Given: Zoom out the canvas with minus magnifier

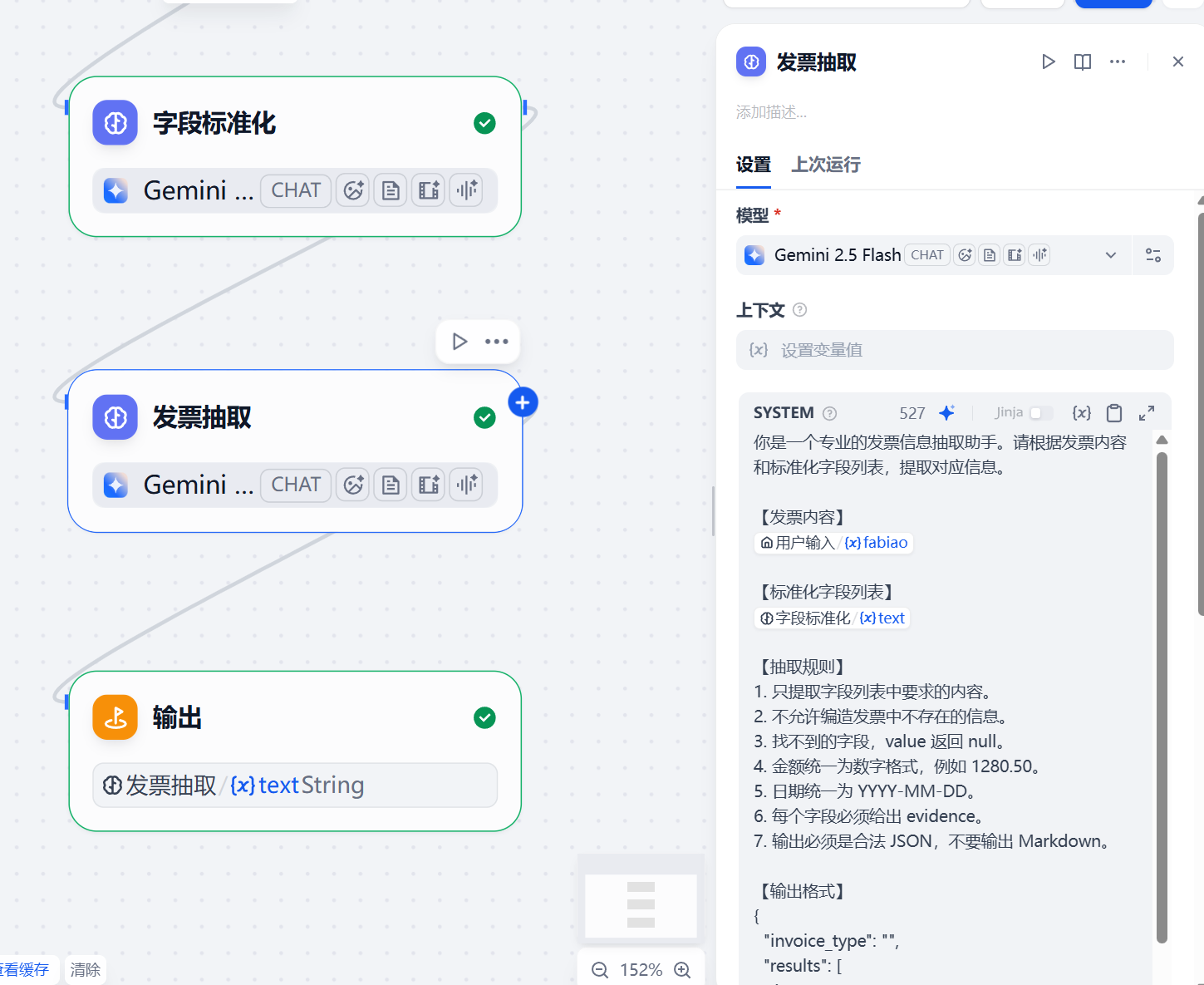Looking at the screenshot, I should point(600,970).
